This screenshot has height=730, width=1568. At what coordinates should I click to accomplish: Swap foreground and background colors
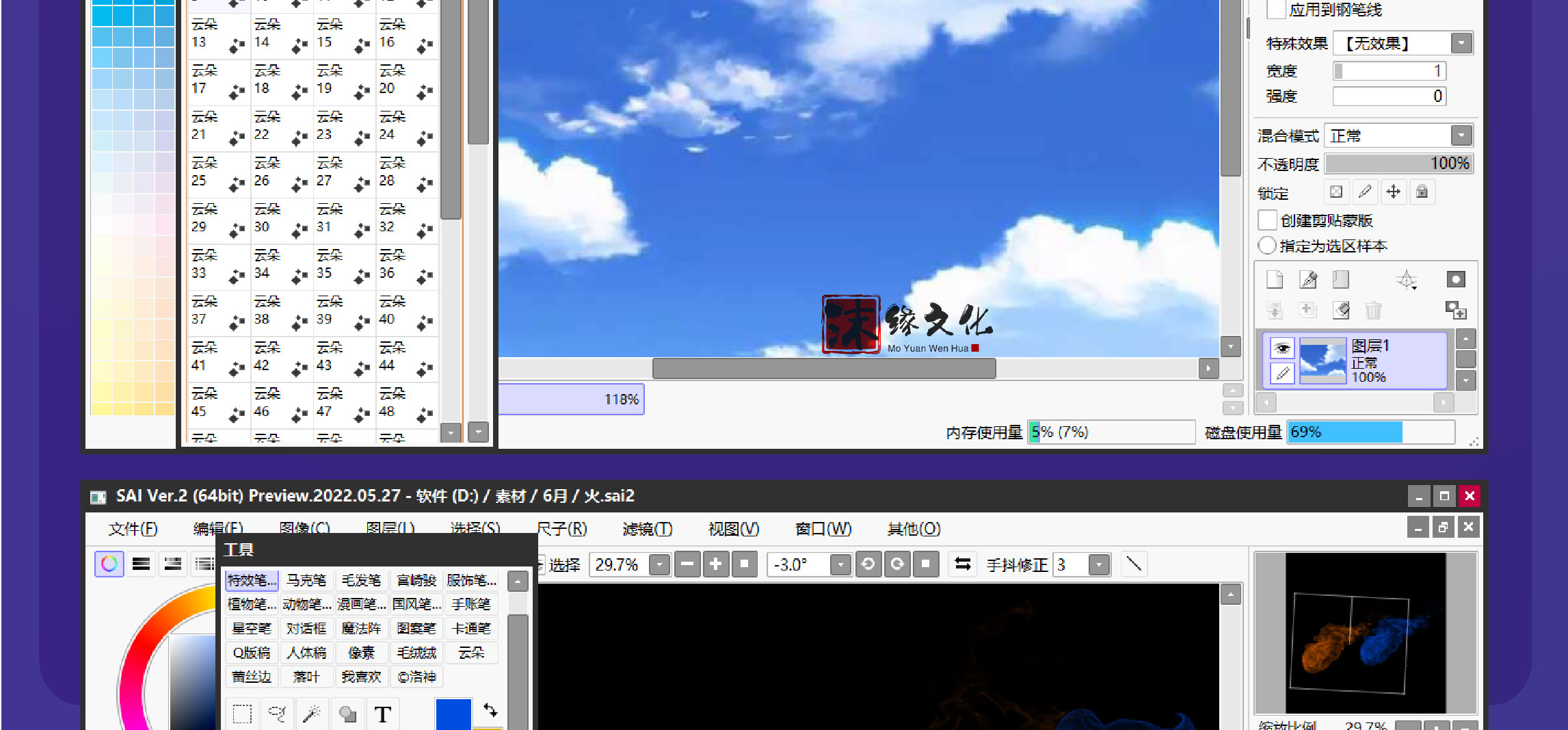click(490, 710)
